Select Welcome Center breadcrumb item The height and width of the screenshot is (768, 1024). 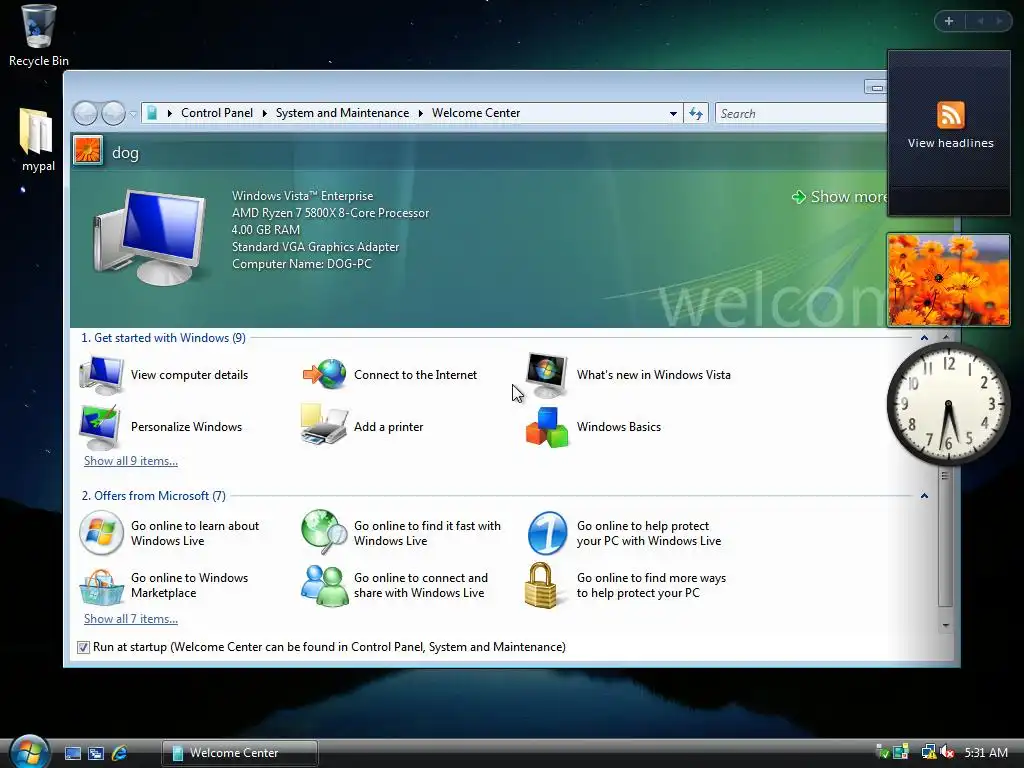pos(476,113)
